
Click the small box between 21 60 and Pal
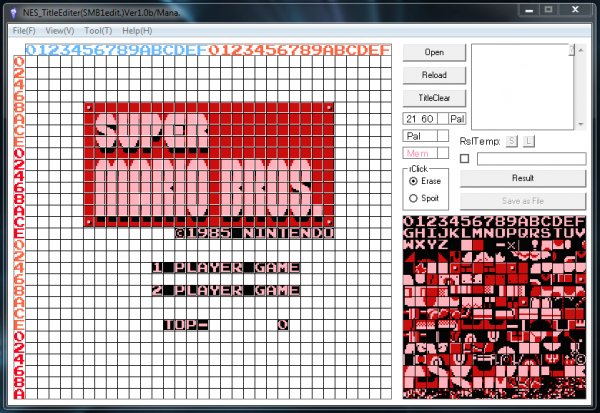tap(443, 119)
